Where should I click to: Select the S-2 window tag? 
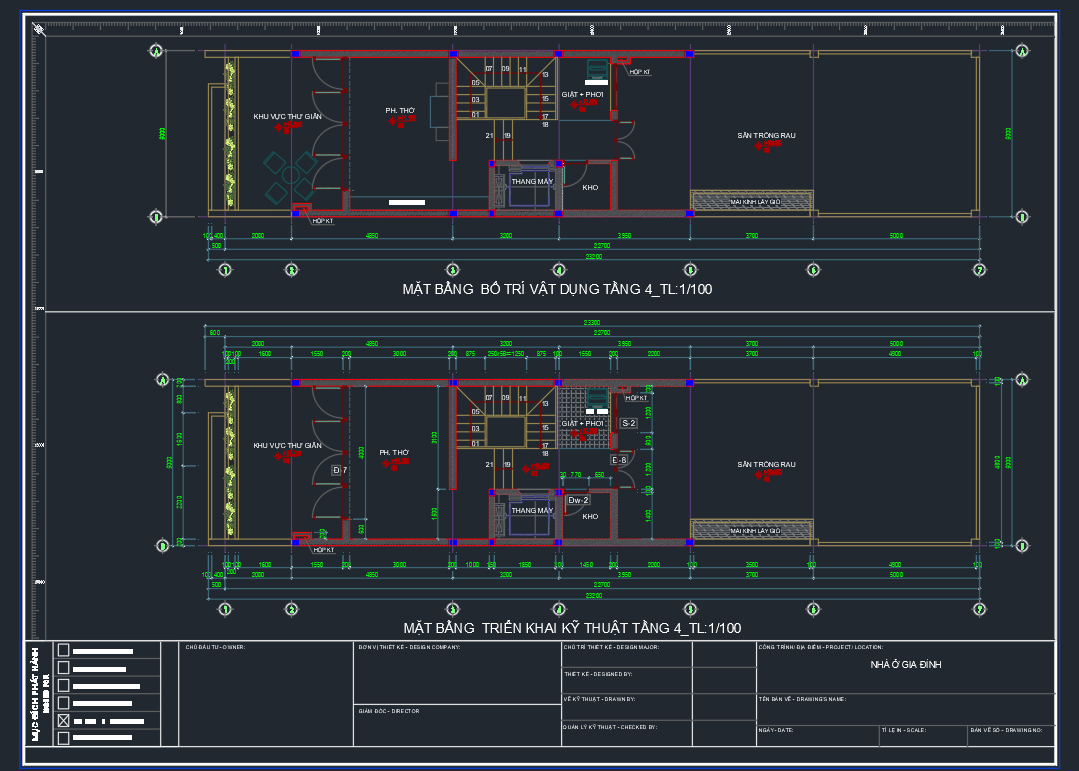pos(629,424)
